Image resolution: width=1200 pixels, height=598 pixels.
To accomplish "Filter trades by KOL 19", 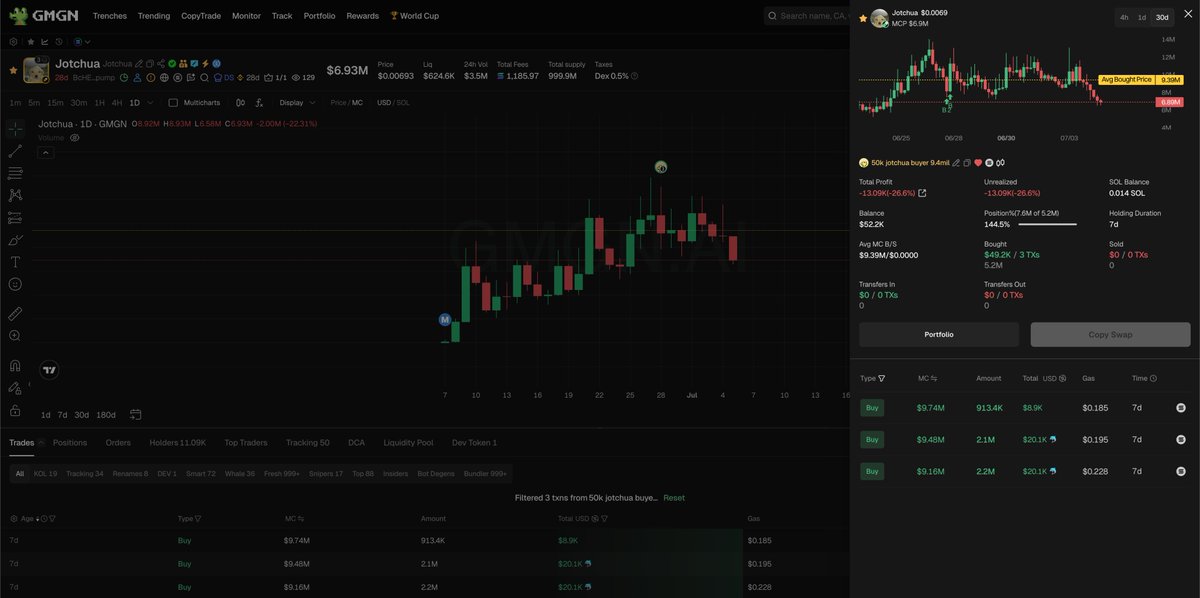I will click(45, 473).
